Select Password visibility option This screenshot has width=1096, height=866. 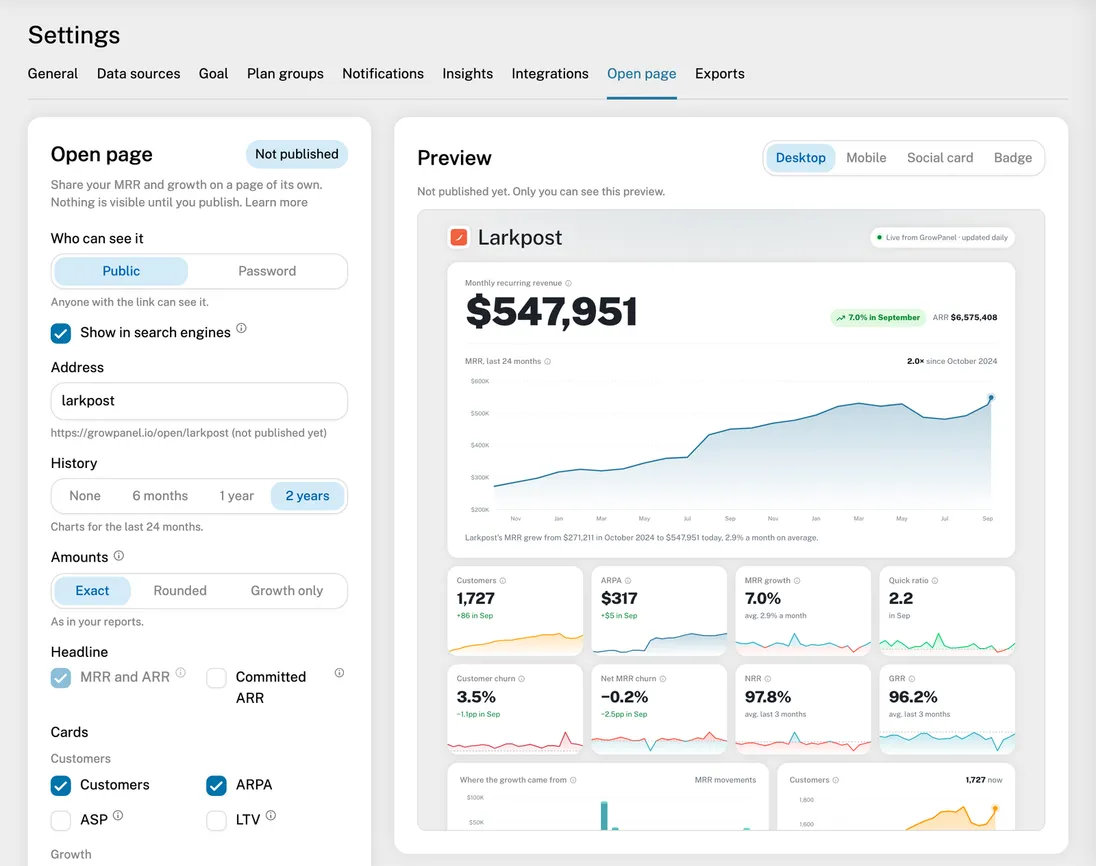coord(267,271)
